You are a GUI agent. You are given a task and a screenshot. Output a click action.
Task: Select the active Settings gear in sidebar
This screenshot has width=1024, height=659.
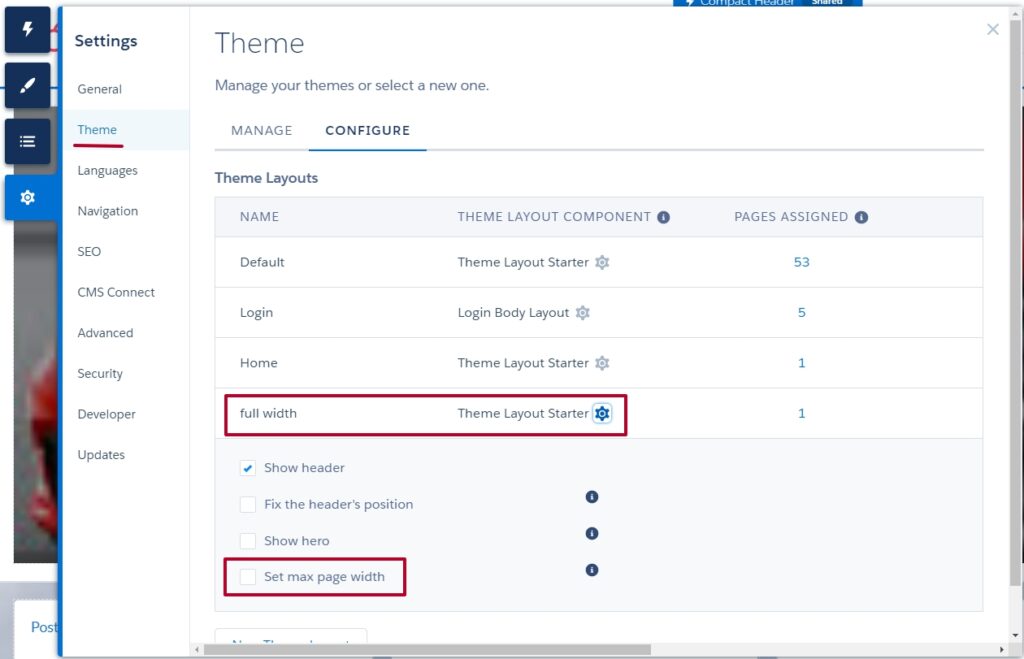tap(27, 197)
